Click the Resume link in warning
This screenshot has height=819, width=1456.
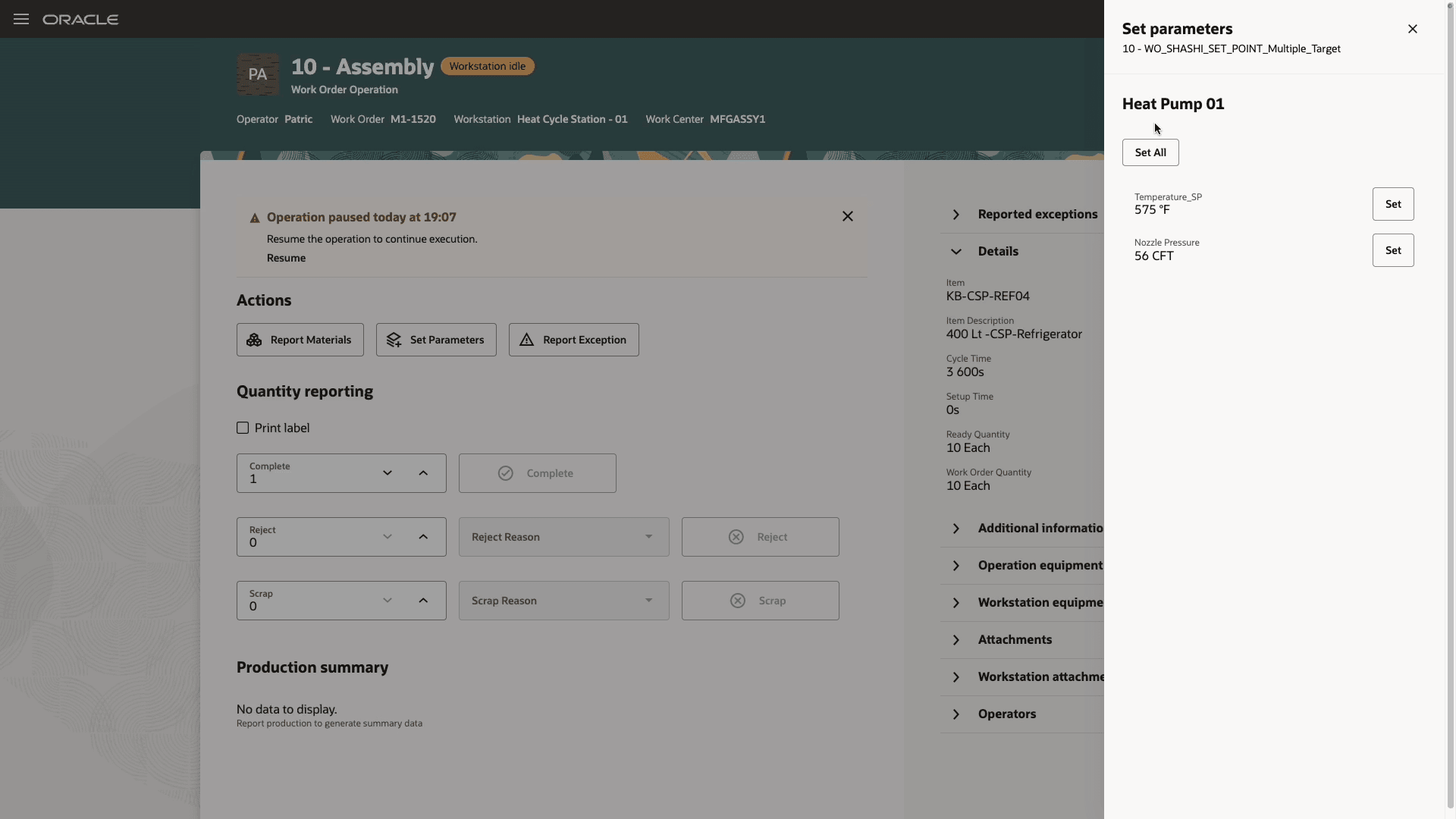click(286, 258)
